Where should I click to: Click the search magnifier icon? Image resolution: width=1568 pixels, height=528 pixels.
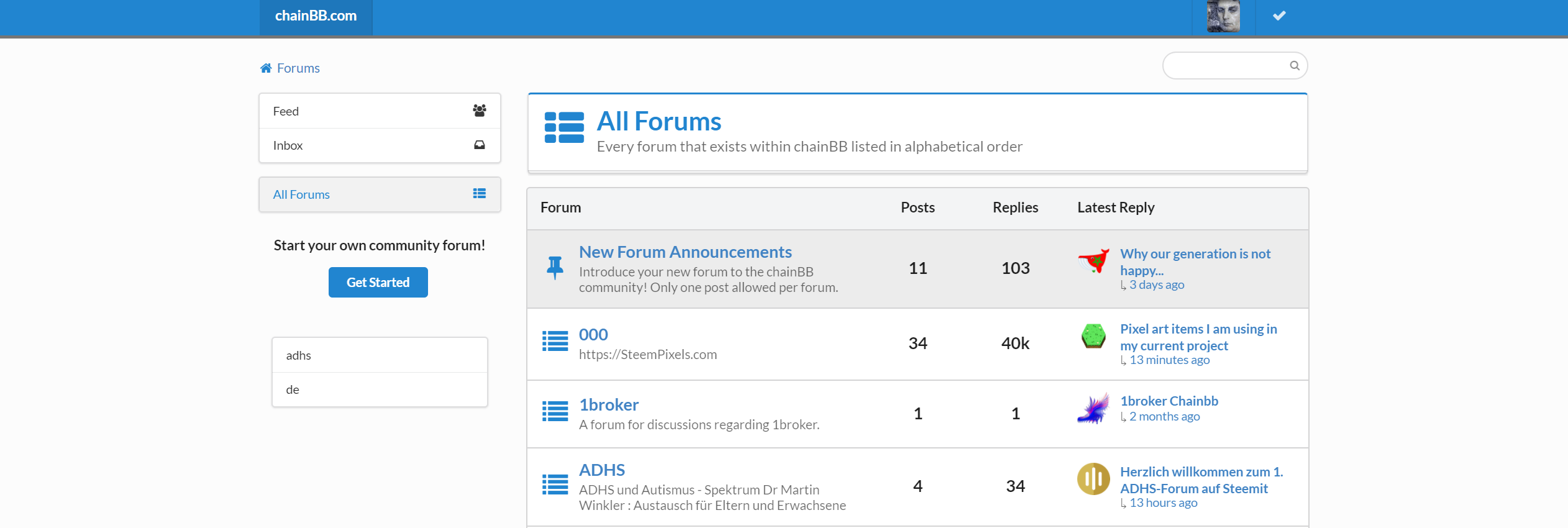(1295, 66)
